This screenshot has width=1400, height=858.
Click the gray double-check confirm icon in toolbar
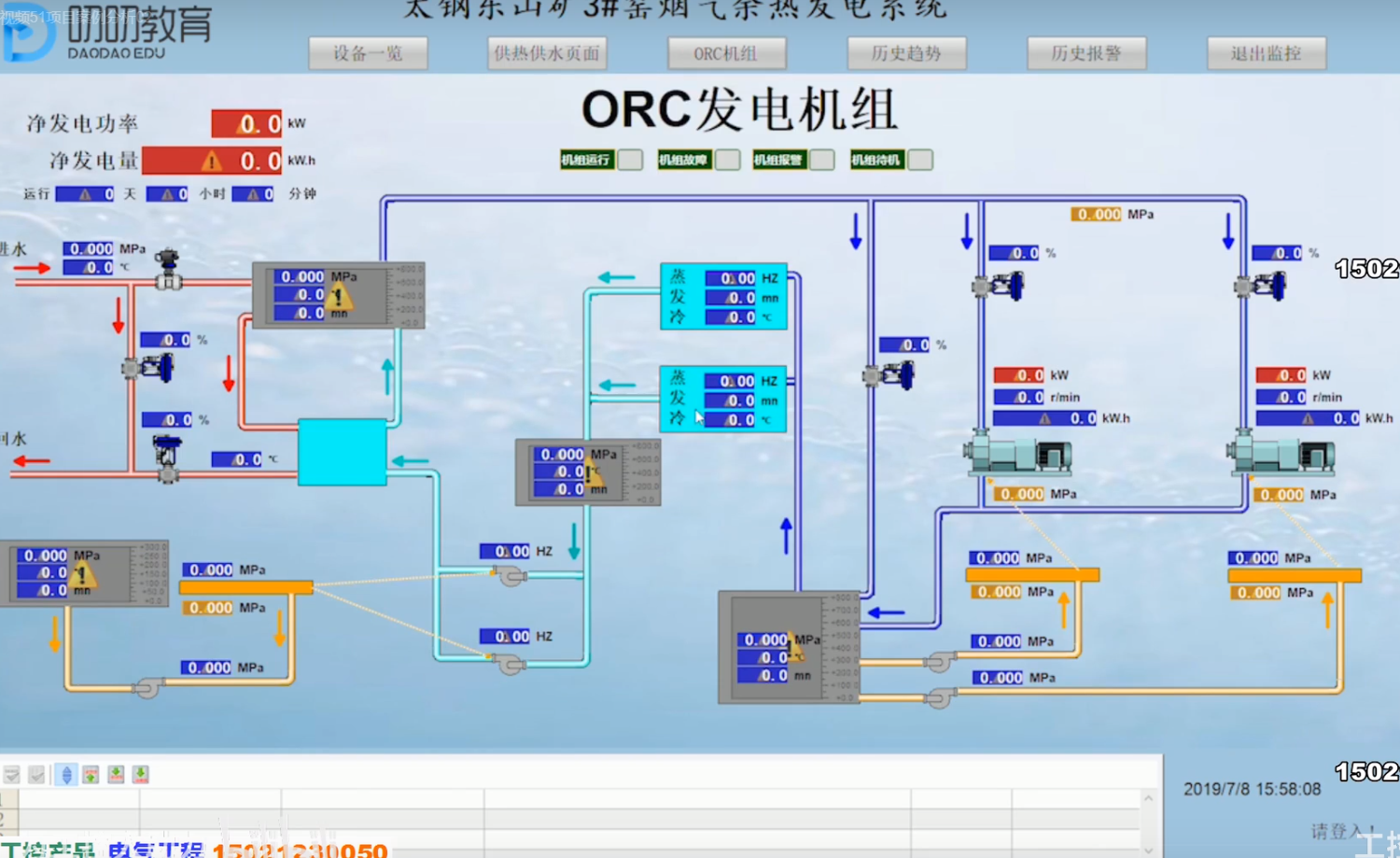click(36, 774)
